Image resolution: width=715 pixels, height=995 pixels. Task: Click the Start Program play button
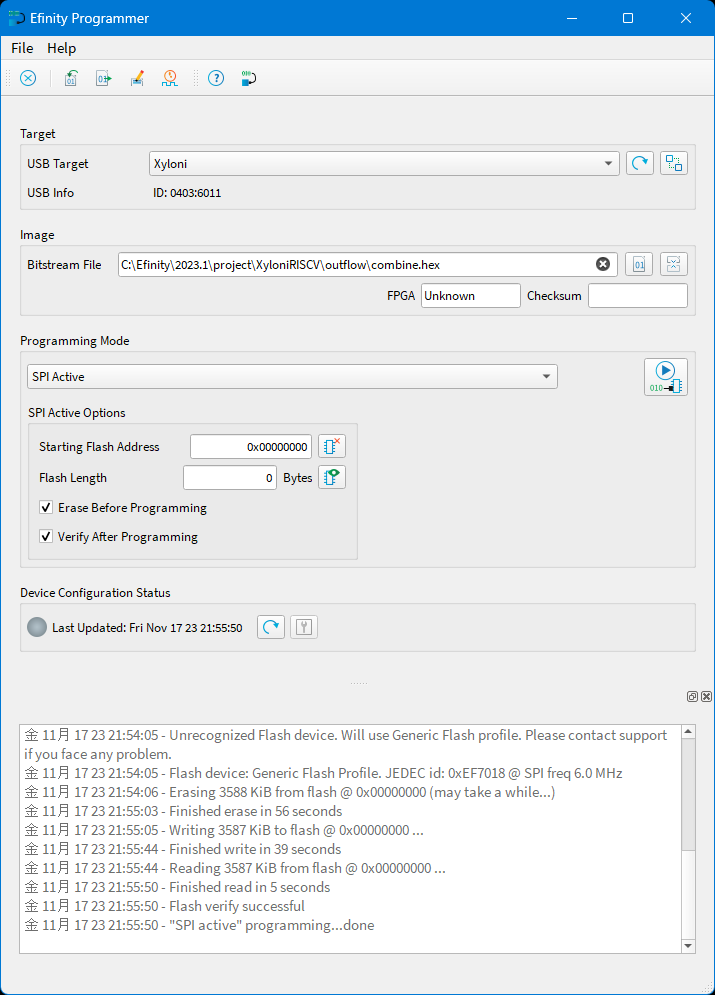coord(665,376)
